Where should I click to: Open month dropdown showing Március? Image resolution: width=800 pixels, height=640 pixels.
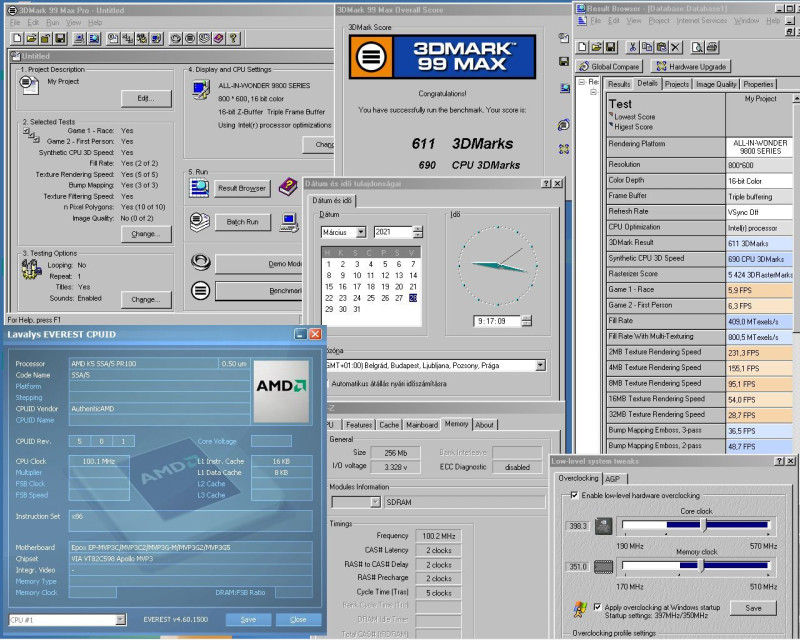point(361,232)
